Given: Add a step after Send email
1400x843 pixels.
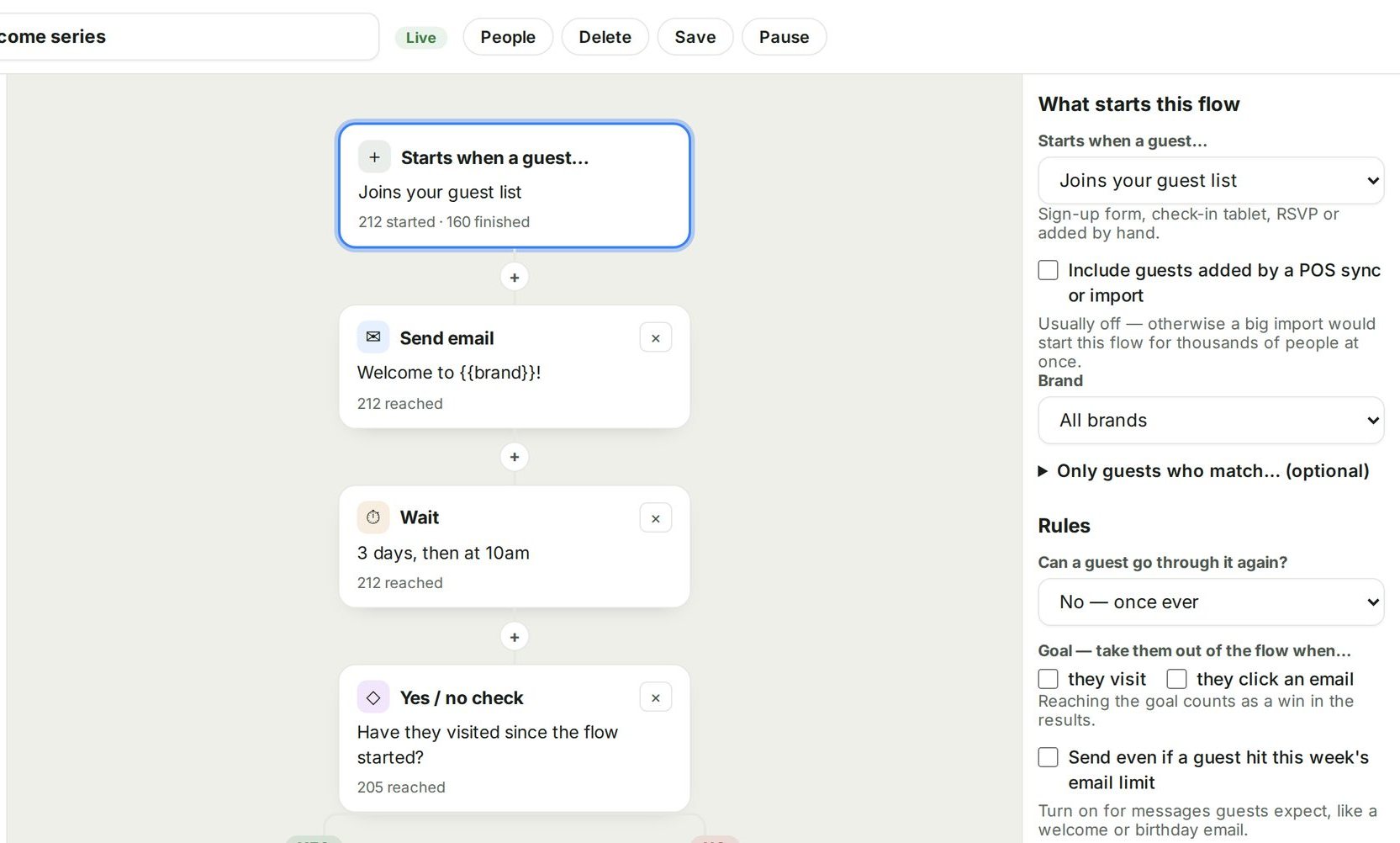Looking at the screenshot, I should click(x=515, y=457).
